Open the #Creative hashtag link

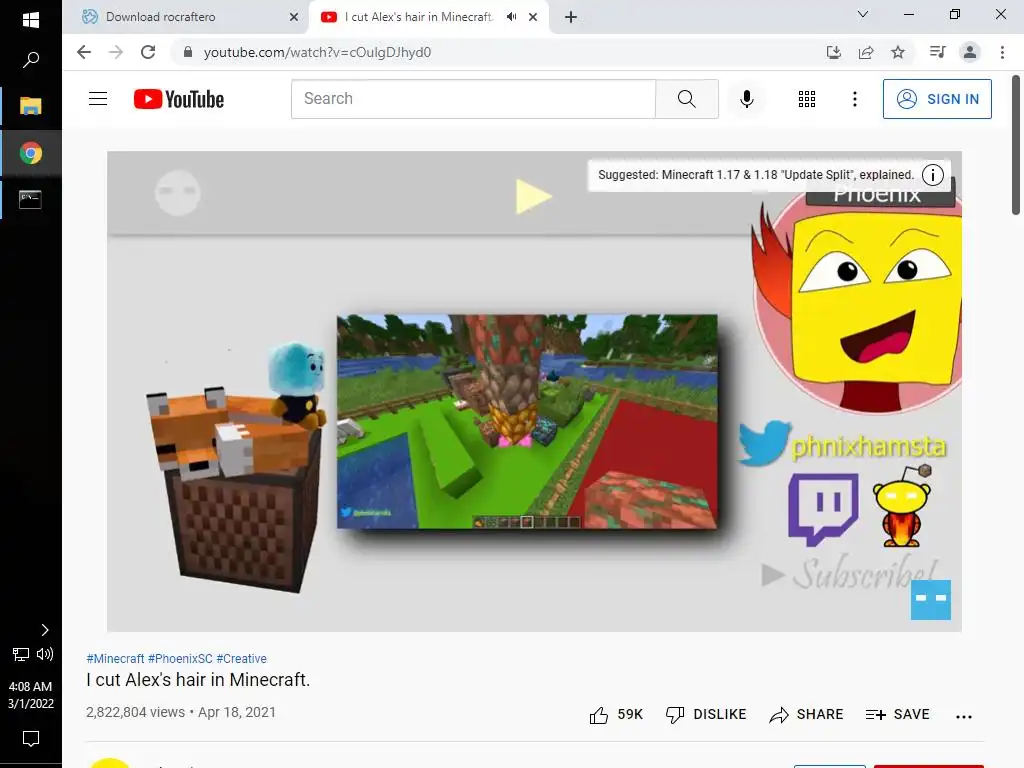click(x=242, y=658)
